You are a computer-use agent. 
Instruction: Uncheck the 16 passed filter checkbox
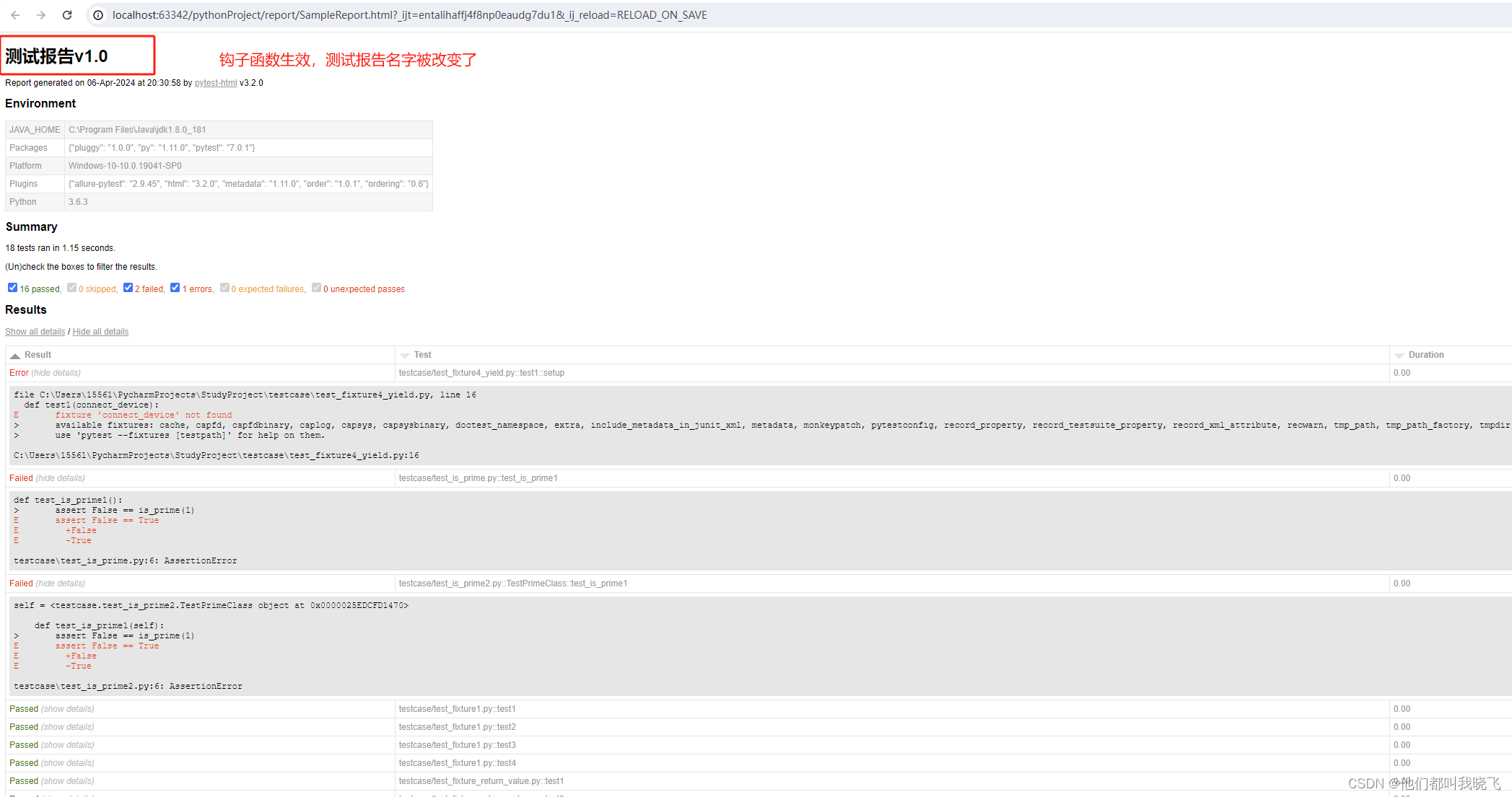pyautogui.click(x=12, y=288)
